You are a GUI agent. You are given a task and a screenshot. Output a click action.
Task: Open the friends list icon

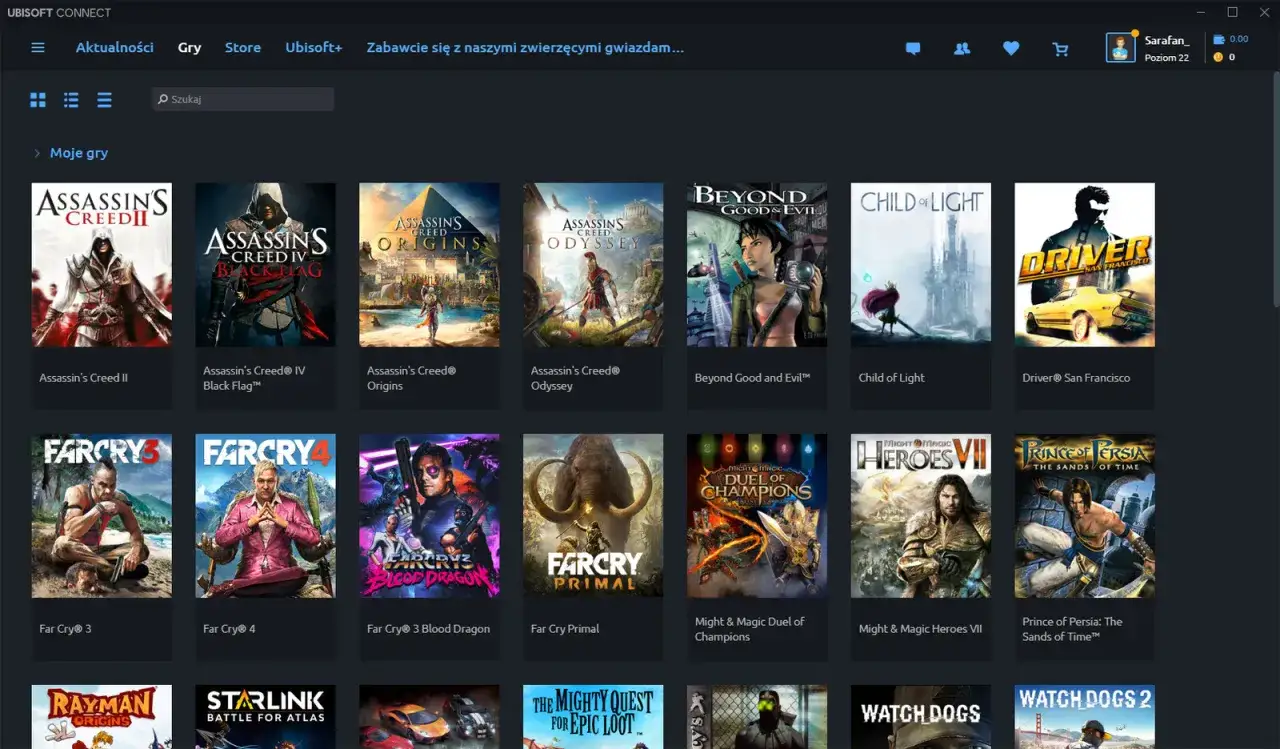coord(962,48)
